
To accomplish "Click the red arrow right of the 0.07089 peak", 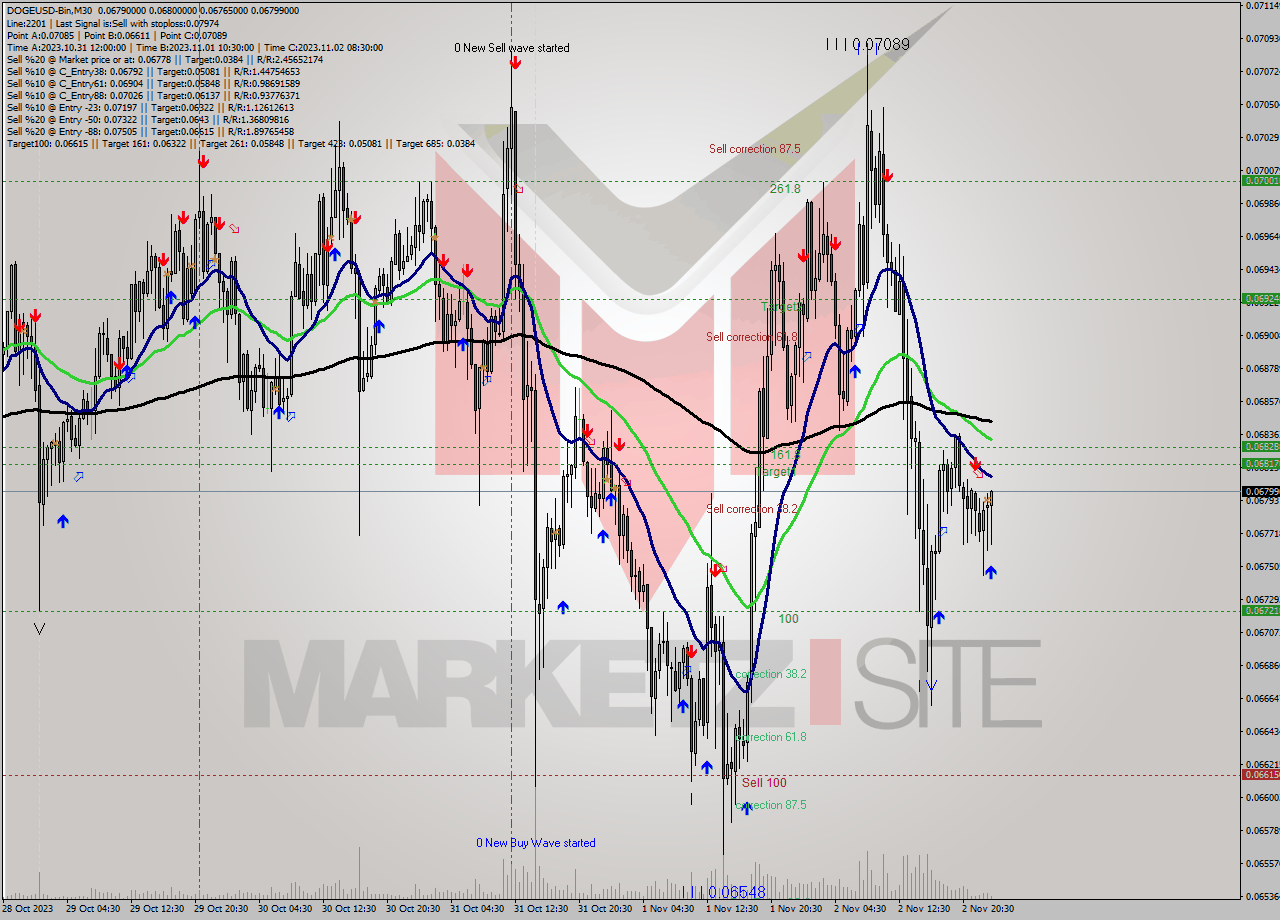I will (887, 176).
